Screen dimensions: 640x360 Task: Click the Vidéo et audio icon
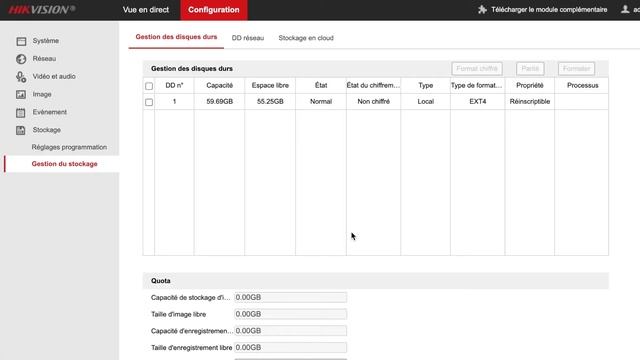point(21,77)
